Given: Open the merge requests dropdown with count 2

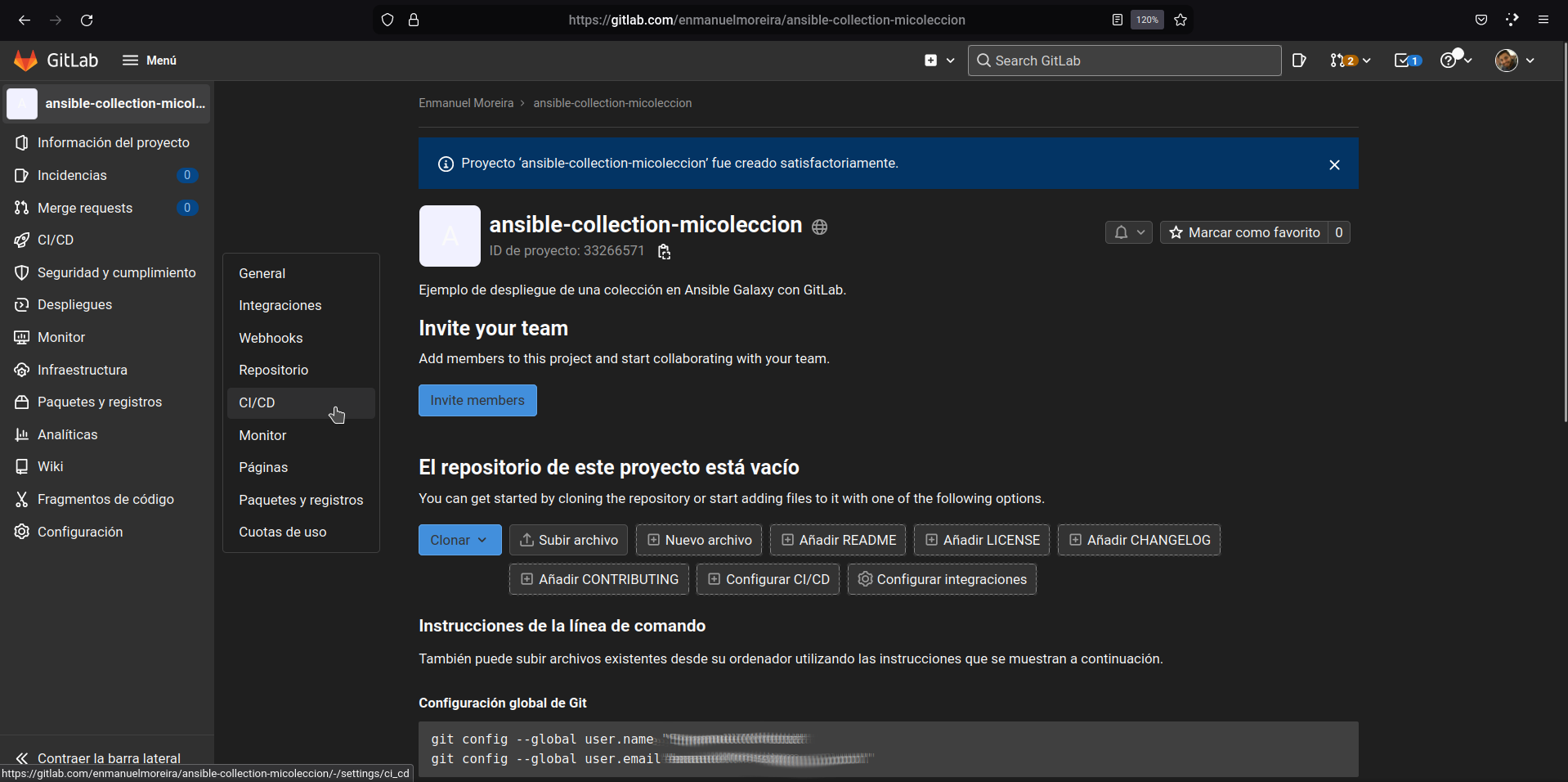Looking at the screenshot, I should (1350, 61).
